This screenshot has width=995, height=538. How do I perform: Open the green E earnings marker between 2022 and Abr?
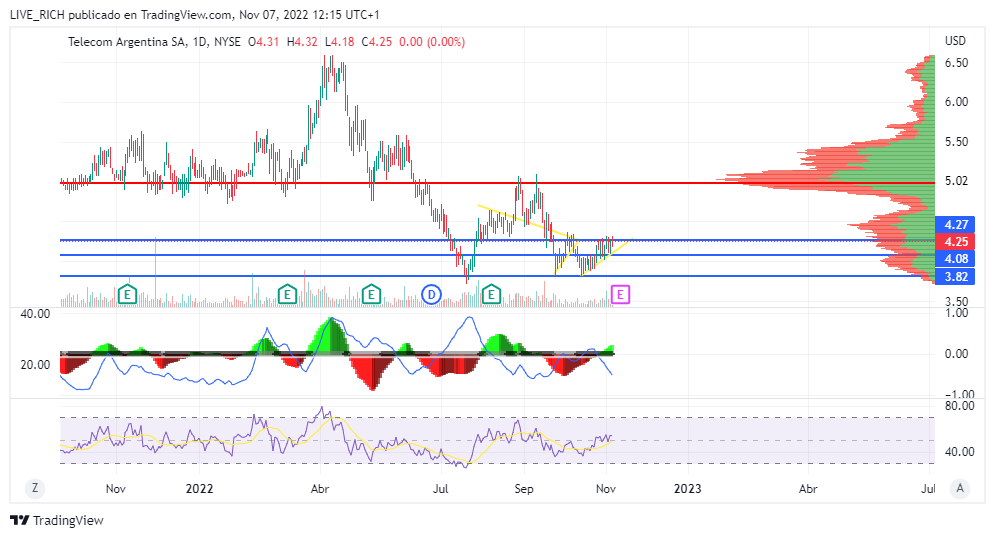tap(287, 294)
